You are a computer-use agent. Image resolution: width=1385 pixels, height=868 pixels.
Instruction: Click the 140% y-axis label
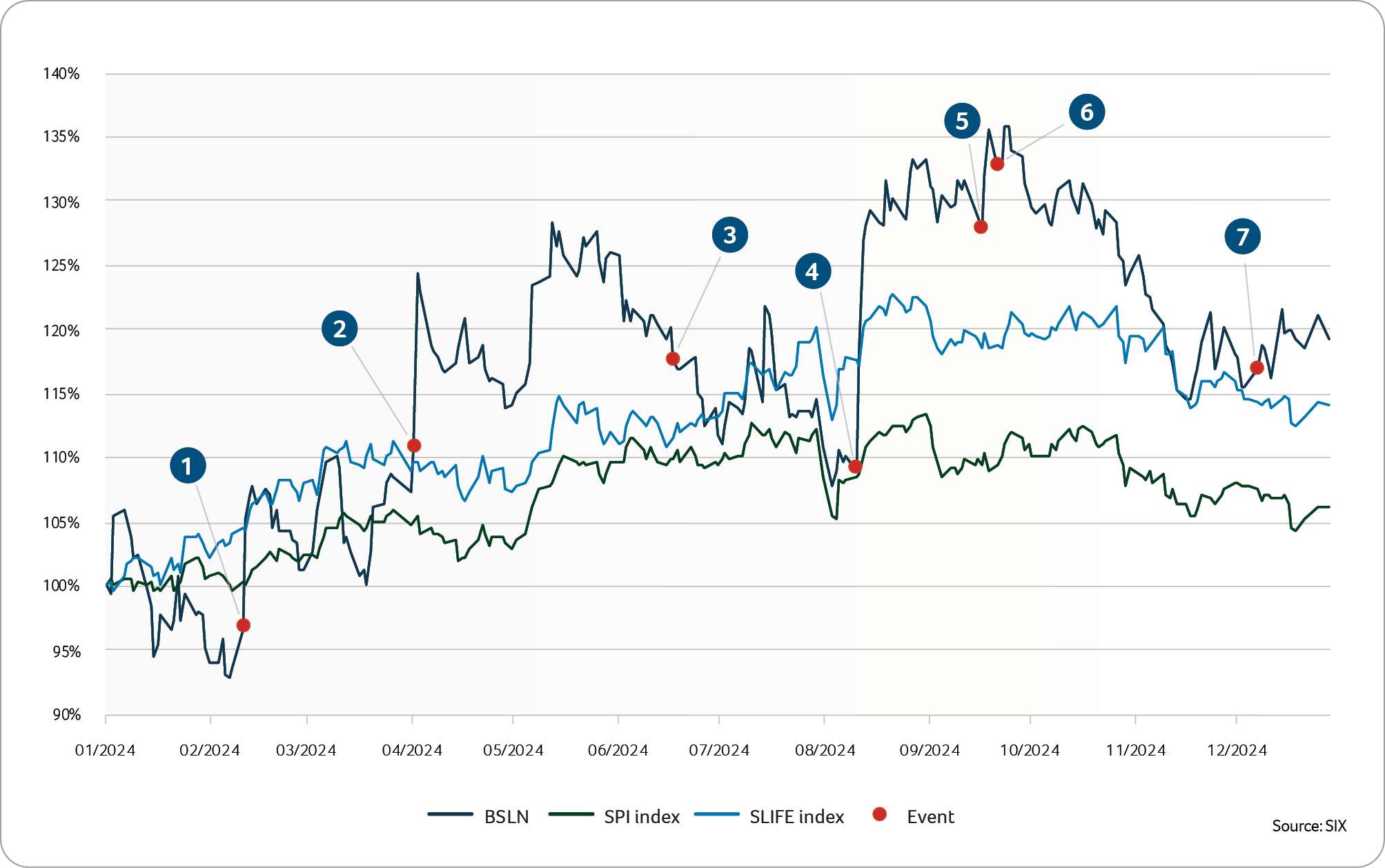point(61,74)
